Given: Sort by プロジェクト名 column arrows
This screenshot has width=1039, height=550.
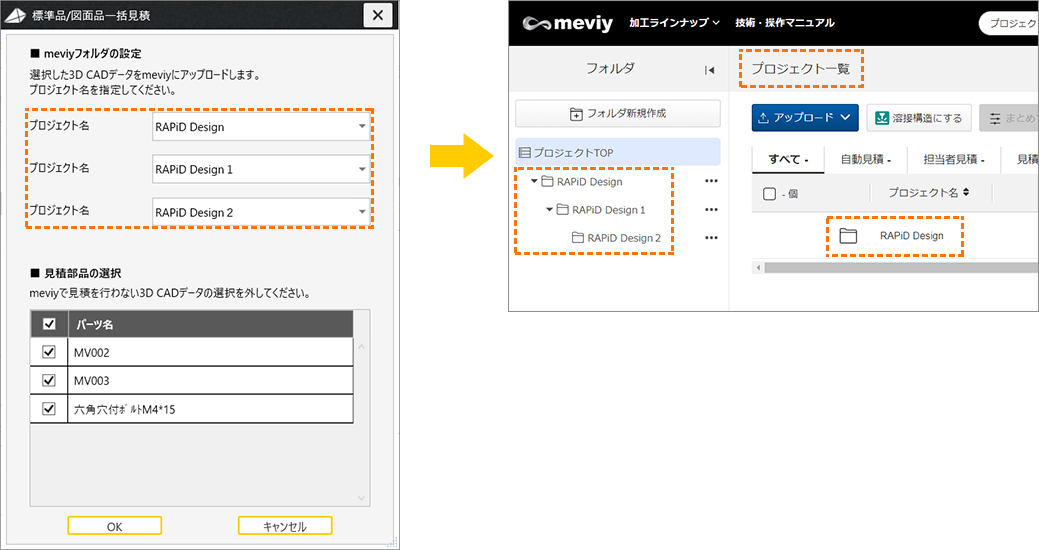Looking at the screenshot, I should [x=965, y=192].
